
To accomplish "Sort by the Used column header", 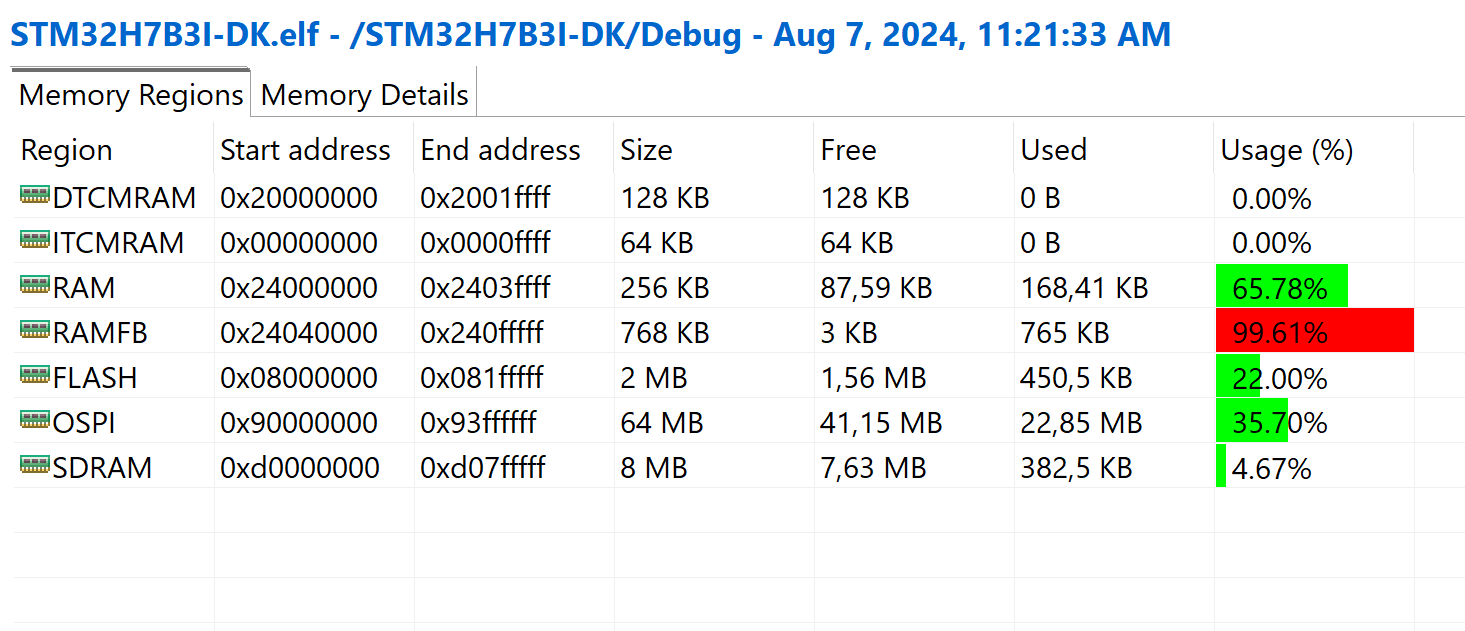I will point(1053,150).
